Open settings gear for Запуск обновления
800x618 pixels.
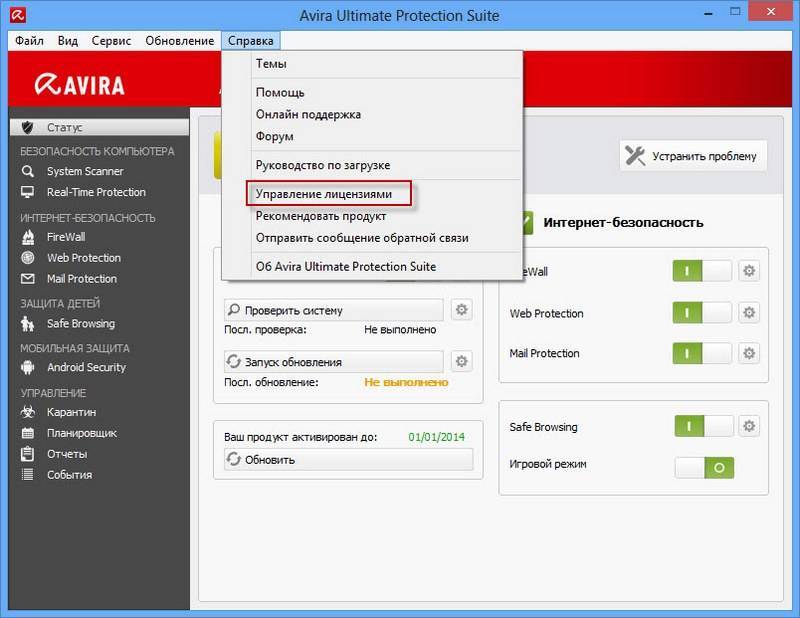tap(461, 361)
